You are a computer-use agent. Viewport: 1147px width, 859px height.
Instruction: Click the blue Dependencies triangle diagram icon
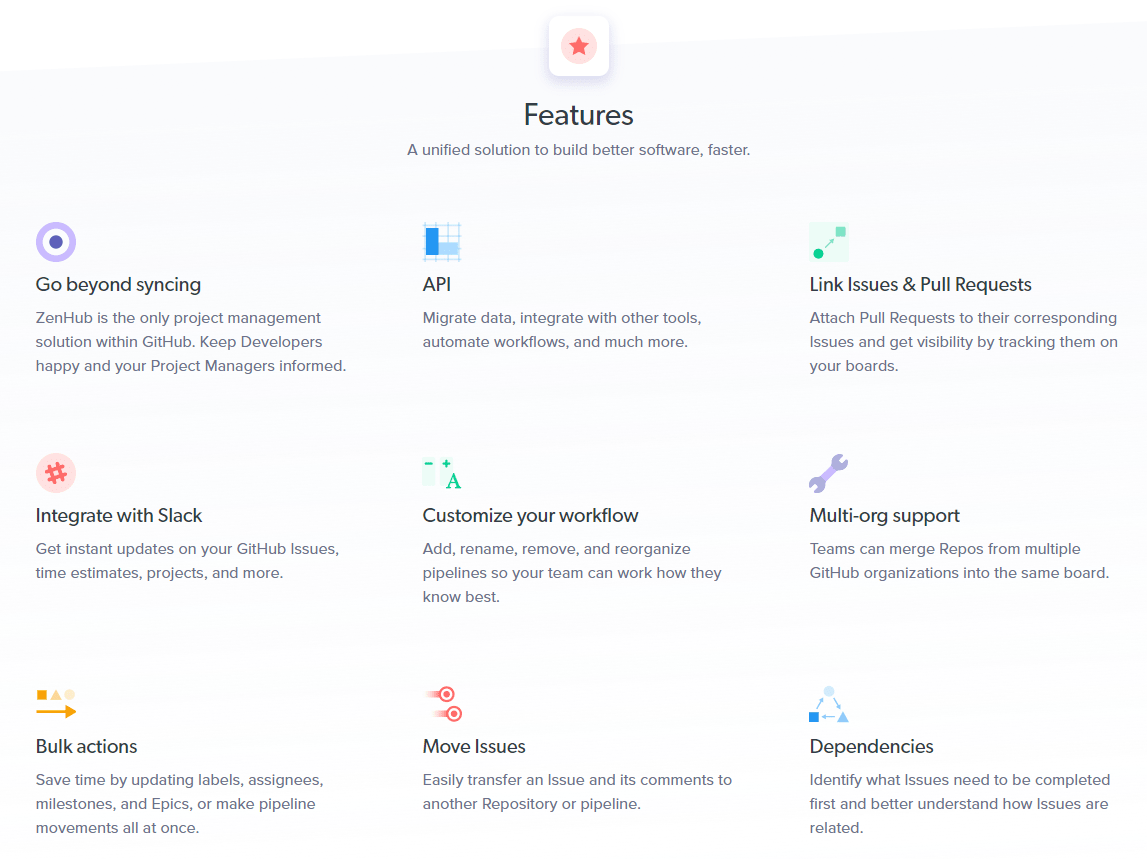[x=829, y=704]
